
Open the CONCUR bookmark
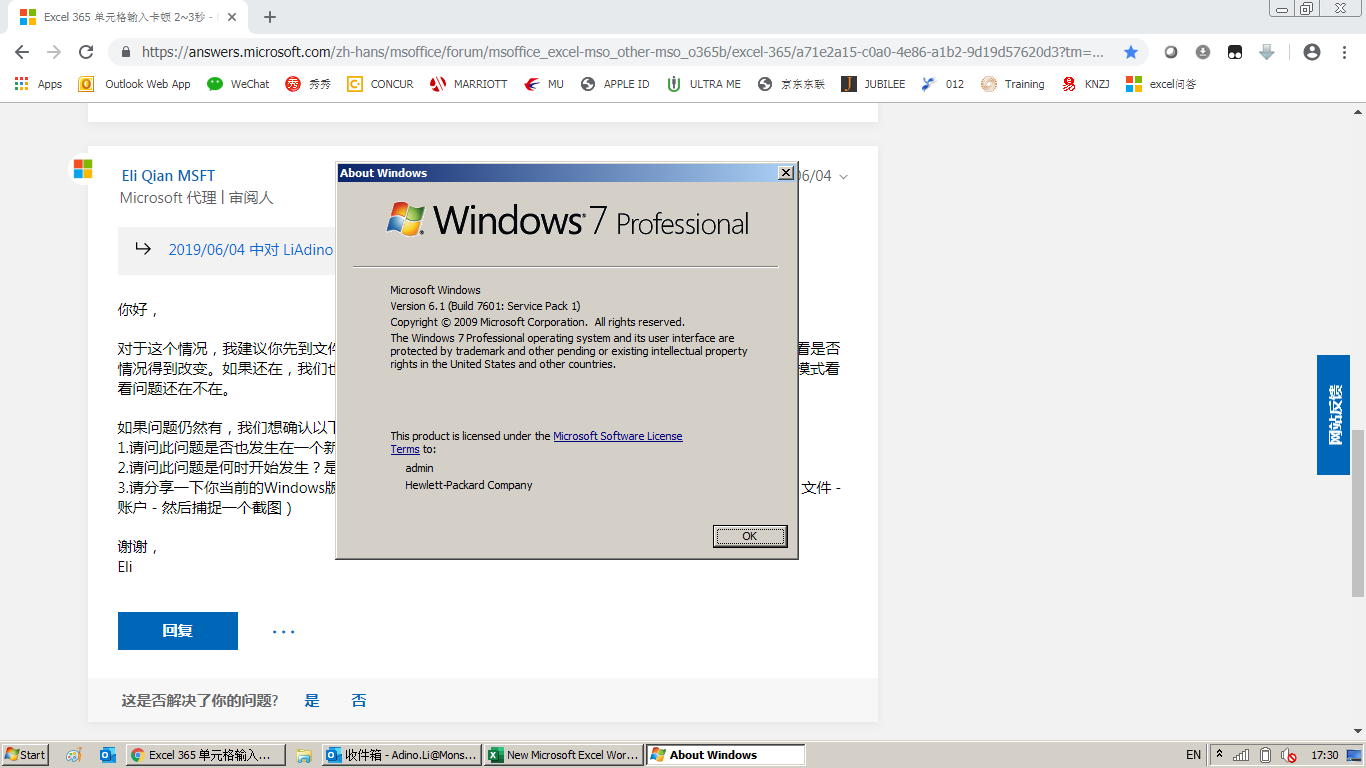(x=380, y=84)
